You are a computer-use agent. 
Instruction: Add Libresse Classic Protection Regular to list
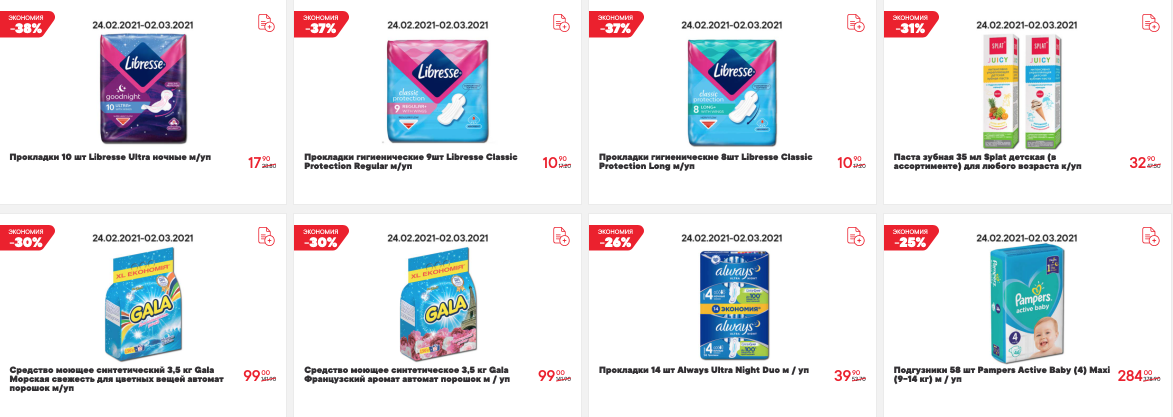click(x=561, y=23)
